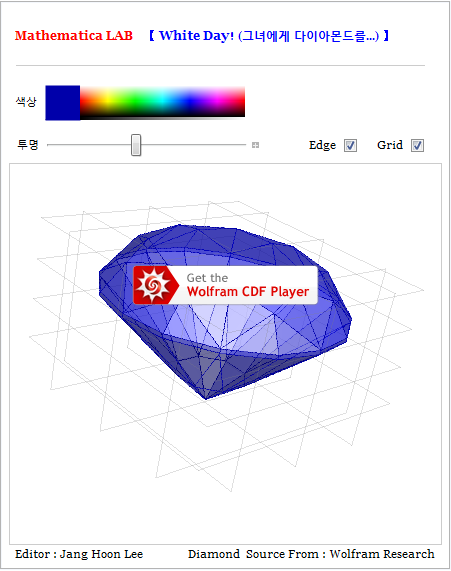Screen dimensions: 451x571
Task: Click the Edge label text
Action: click(322, 145)
